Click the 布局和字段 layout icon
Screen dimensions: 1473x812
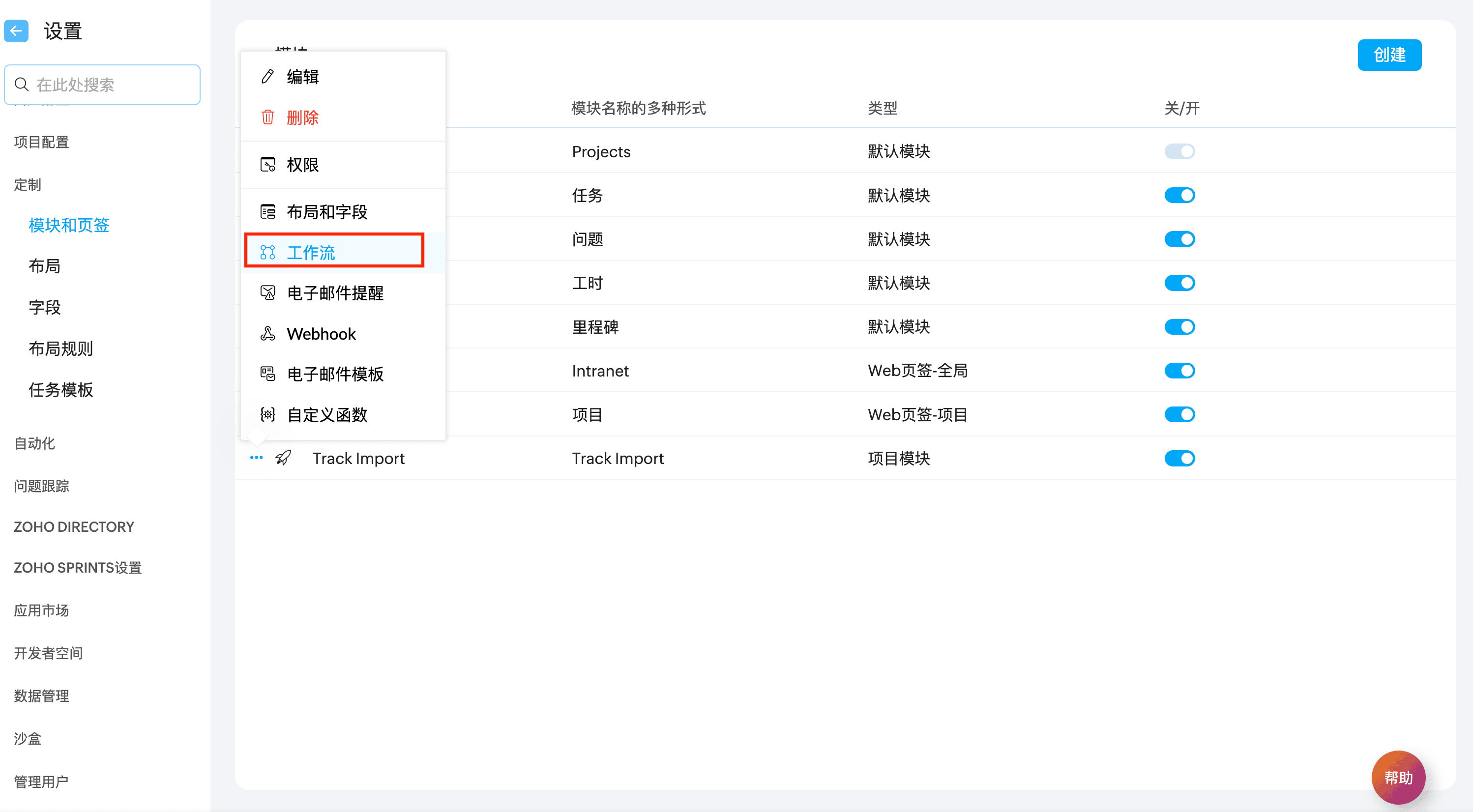point(267,212)
